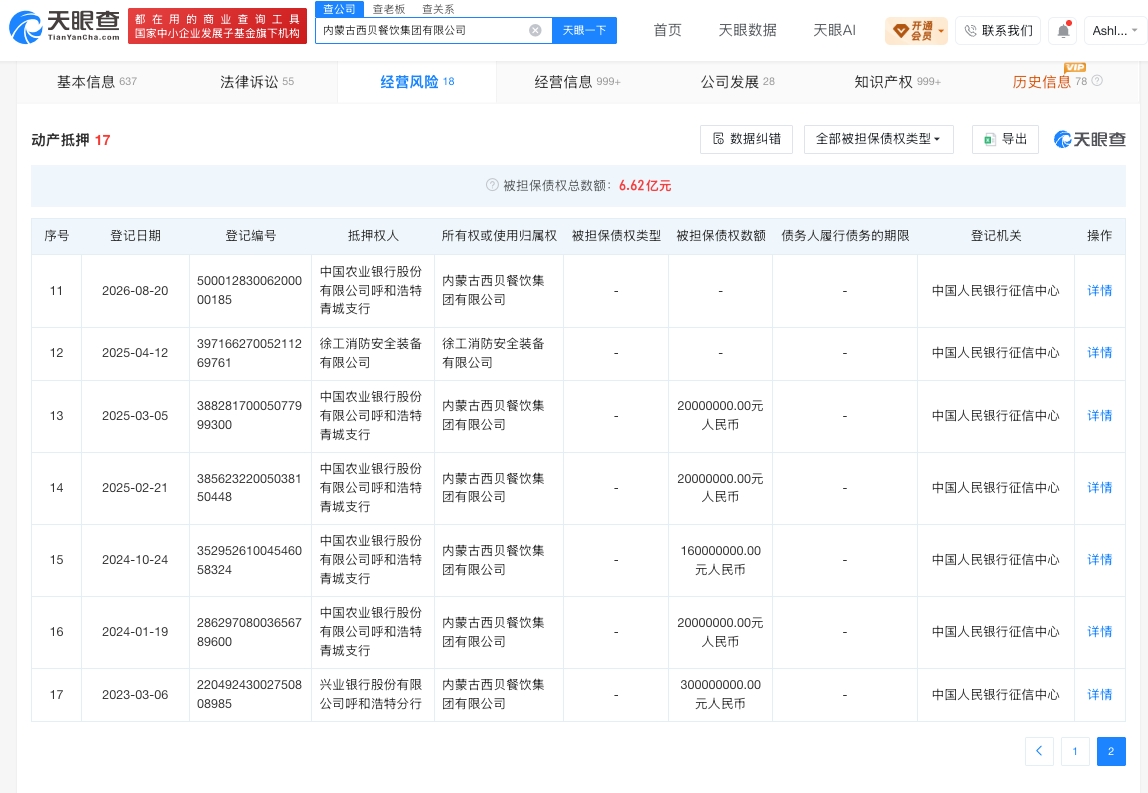
Task: Open the 开通会员 VIP dropdown
Action: coord(916,31)
